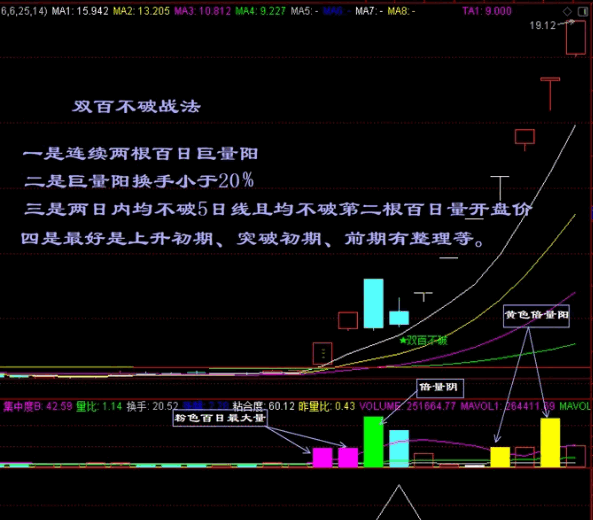Select the tall green volume bar
The width and height of the screenshot is (593, 520).
(x=374, y=442)
